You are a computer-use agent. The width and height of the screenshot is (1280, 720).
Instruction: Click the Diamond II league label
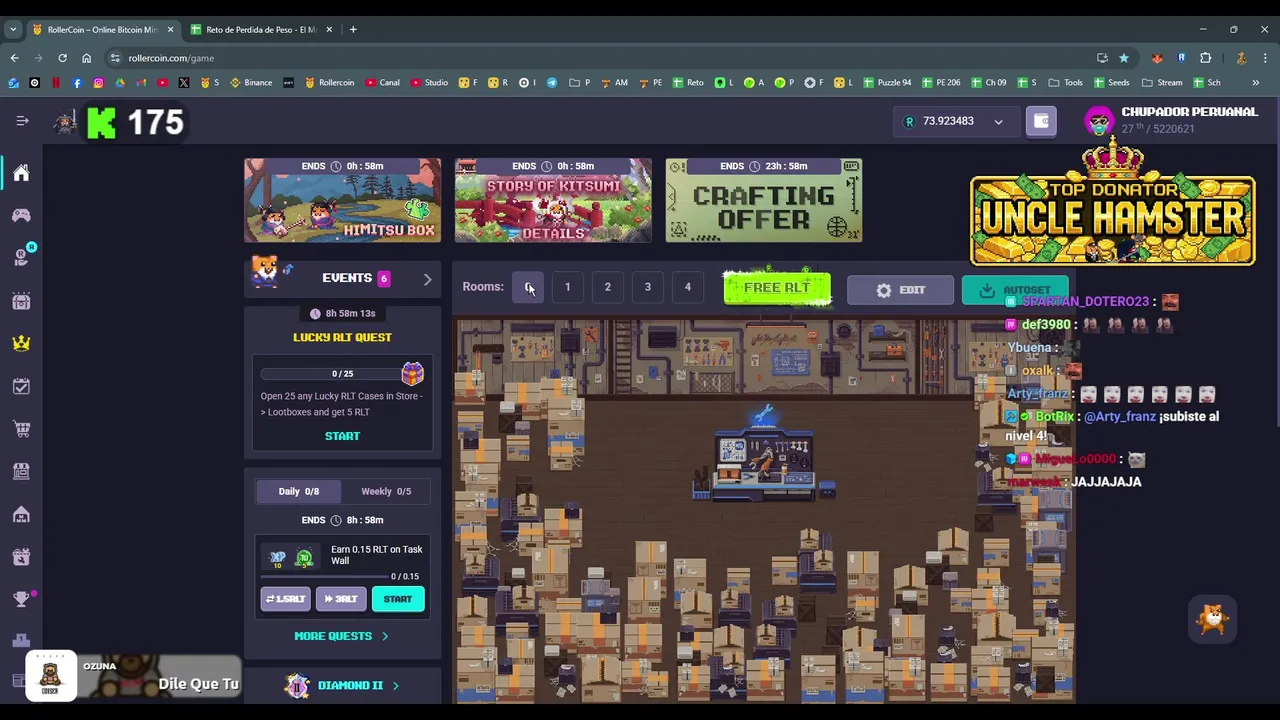(350, 686)
